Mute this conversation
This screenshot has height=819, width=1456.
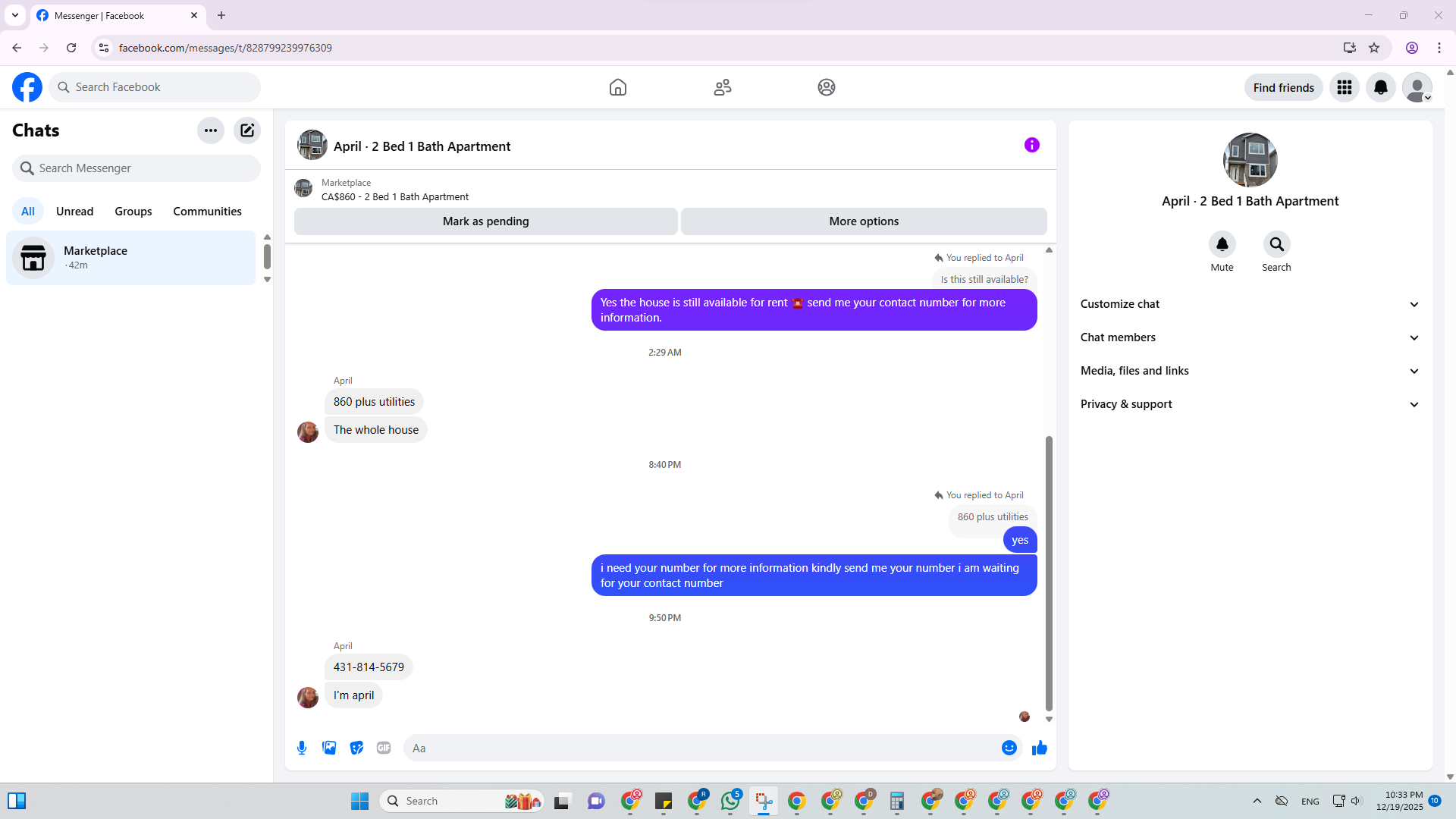tap(1222, 244)
